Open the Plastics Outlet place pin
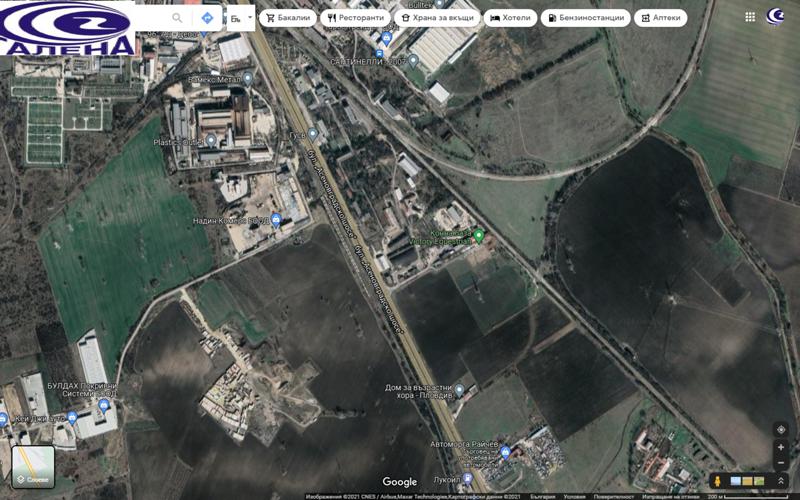This screenshot has height=500, width=800. (x=211, y=140)
